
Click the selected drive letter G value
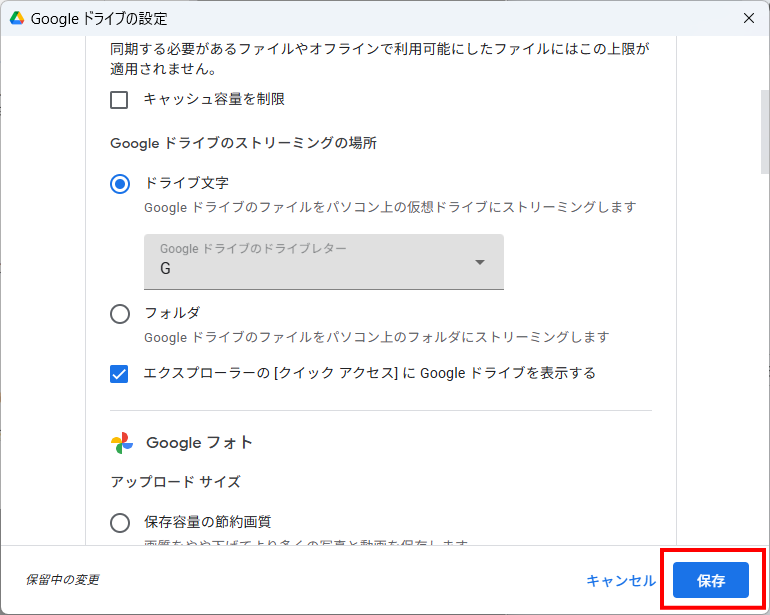point(166,269)
